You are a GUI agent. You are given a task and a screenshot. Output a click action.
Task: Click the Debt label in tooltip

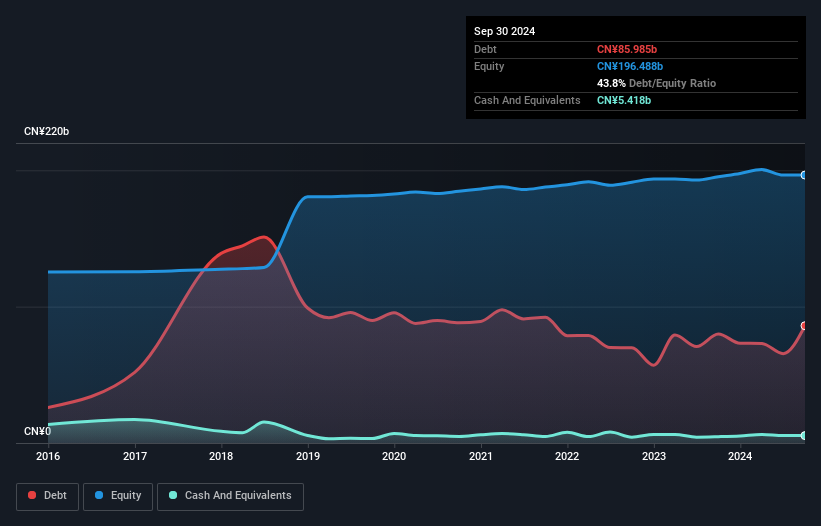485,49
